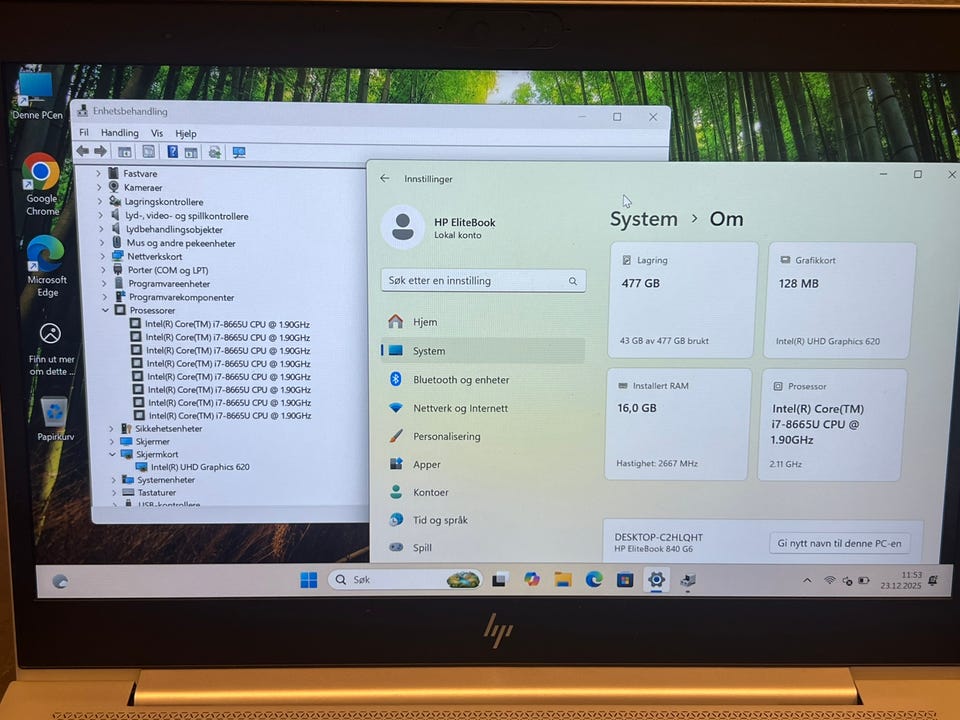Open the Hjelp menu
The image size is (960, 720).
pos(186,133)
